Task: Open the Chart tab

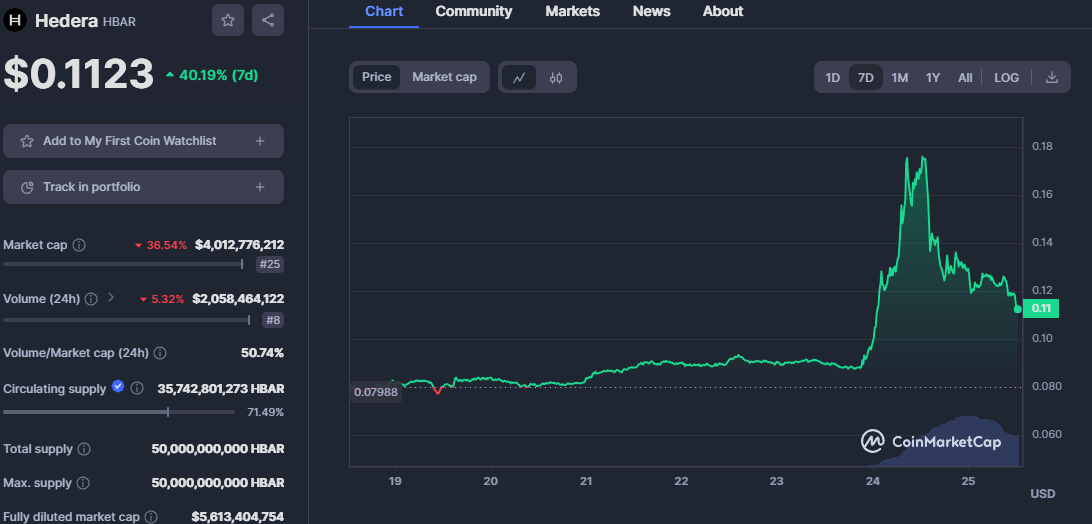Action: tap(384, 12)
